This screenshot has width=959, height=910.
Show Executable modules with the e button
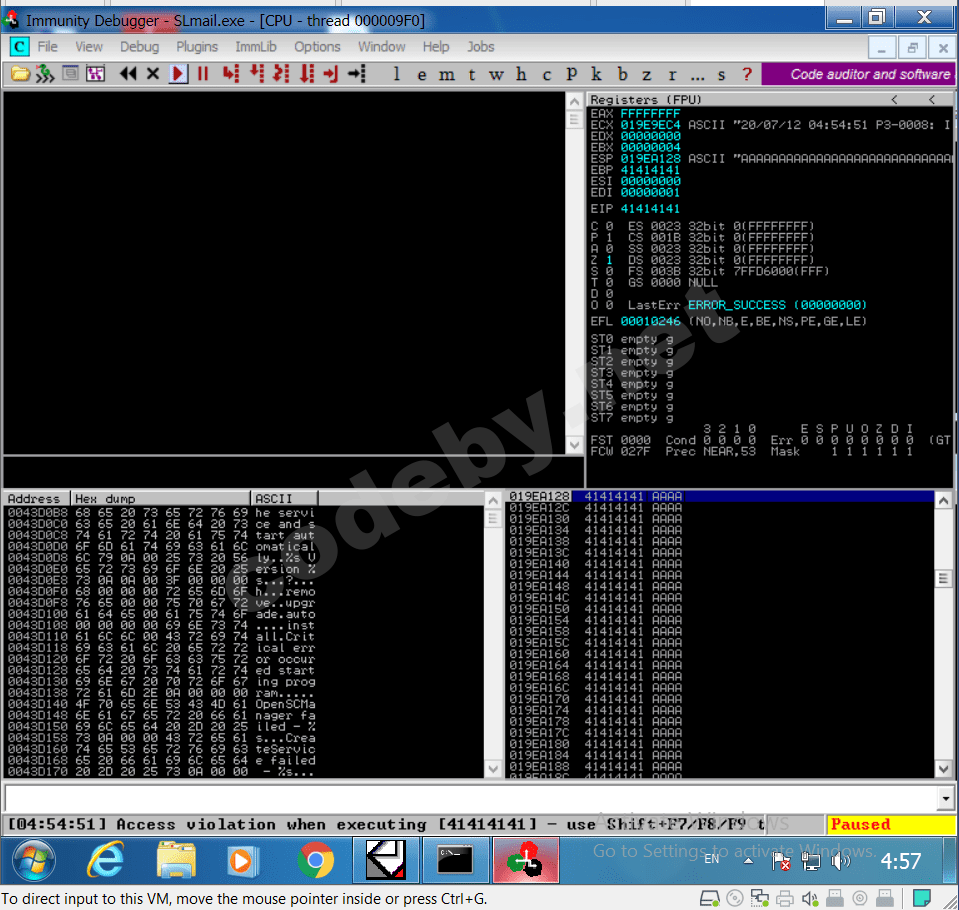(x=421, y=75)
